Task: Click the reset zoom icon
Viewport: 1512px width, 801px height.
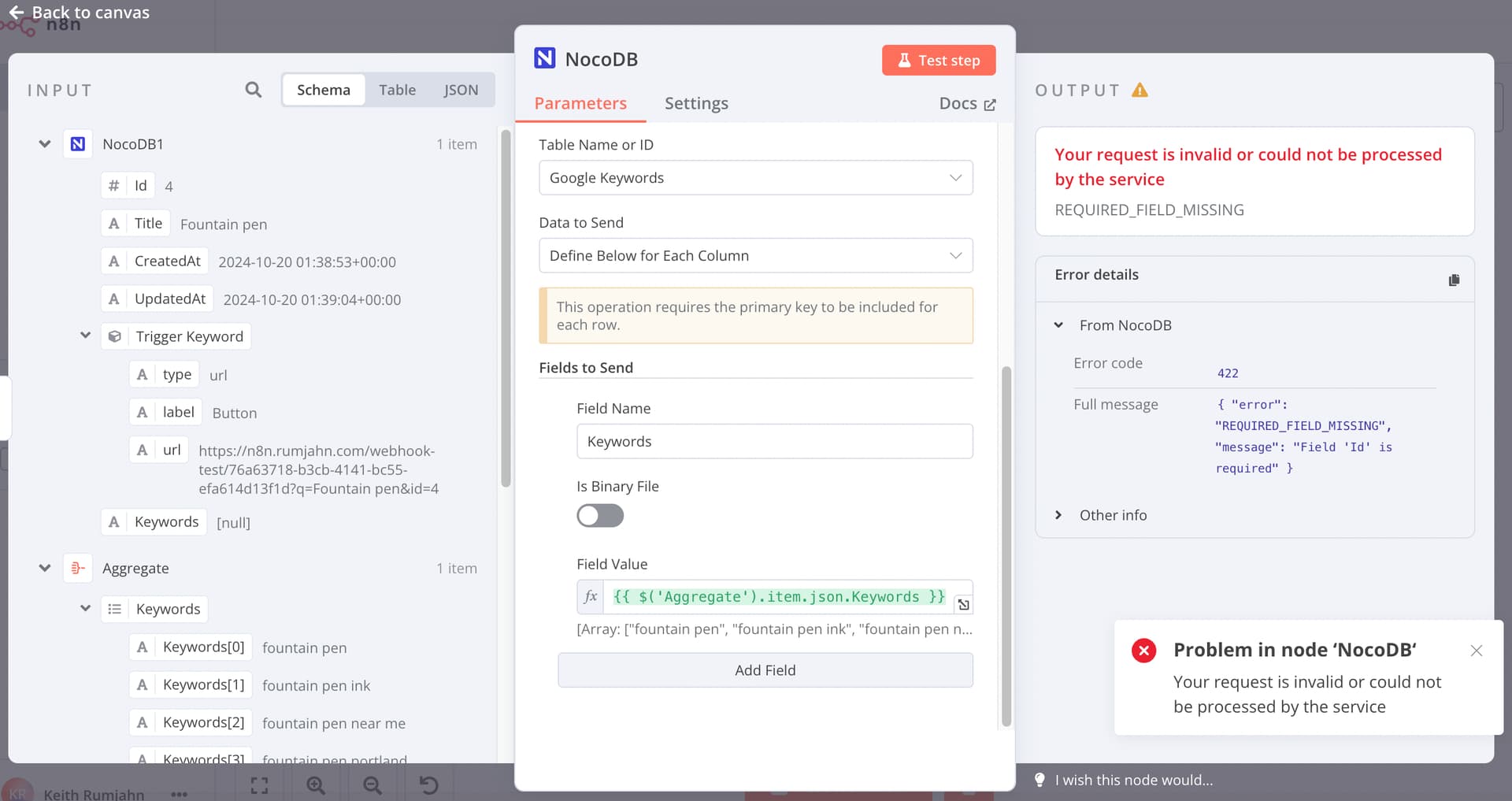Action: click(x=428, y=785)
